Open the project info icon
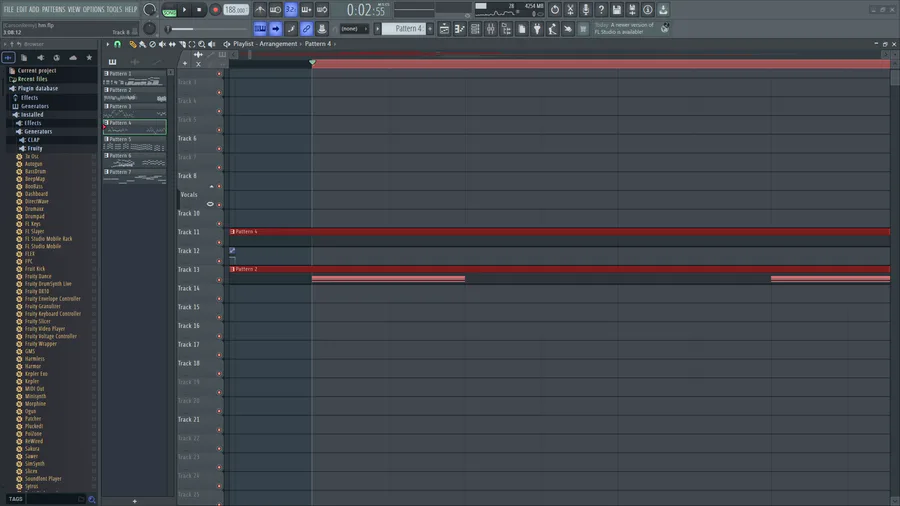 (648, 10)
